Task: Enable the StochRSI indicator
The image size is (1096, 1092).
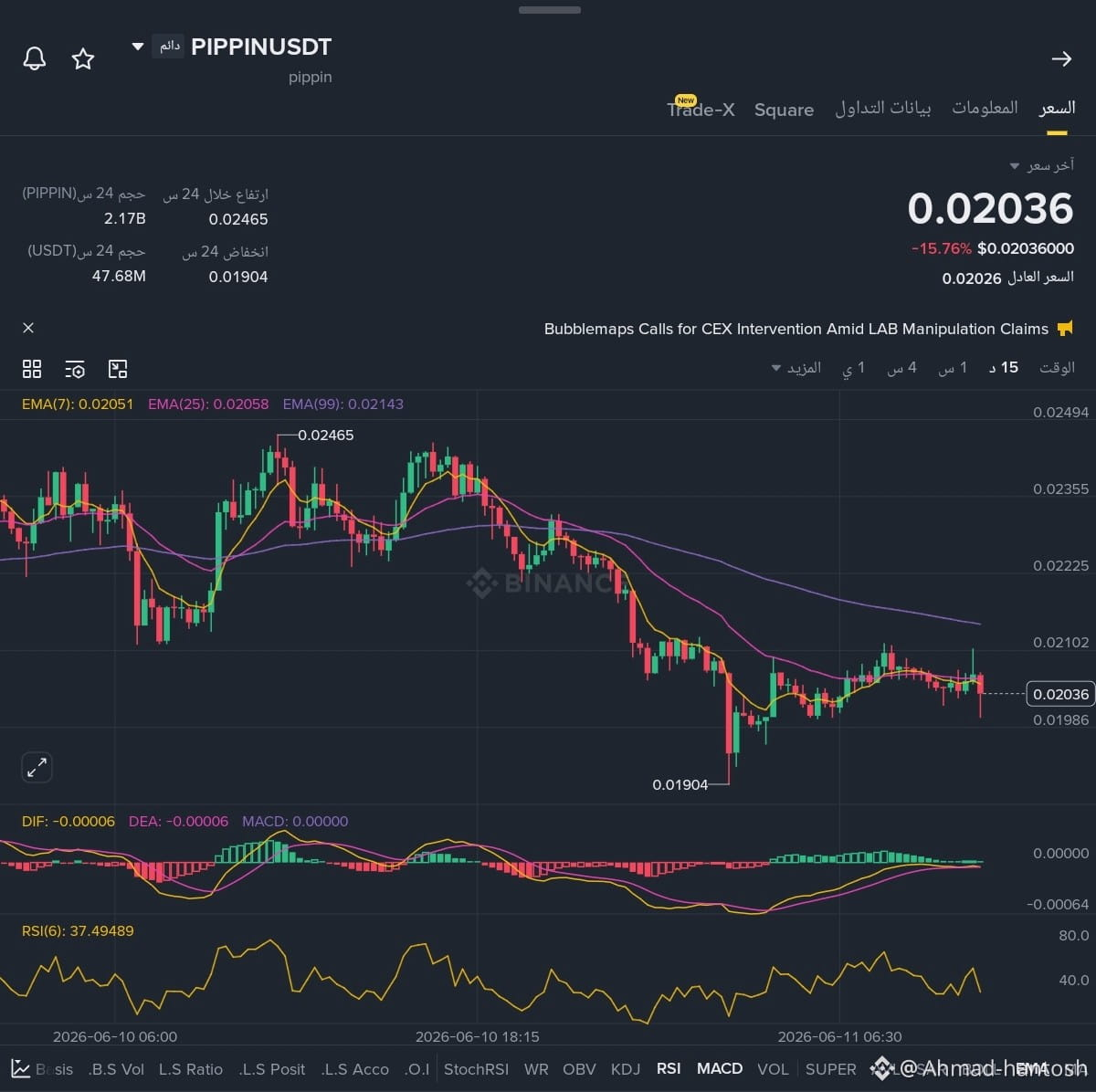Action: (x=476, y=1069)
